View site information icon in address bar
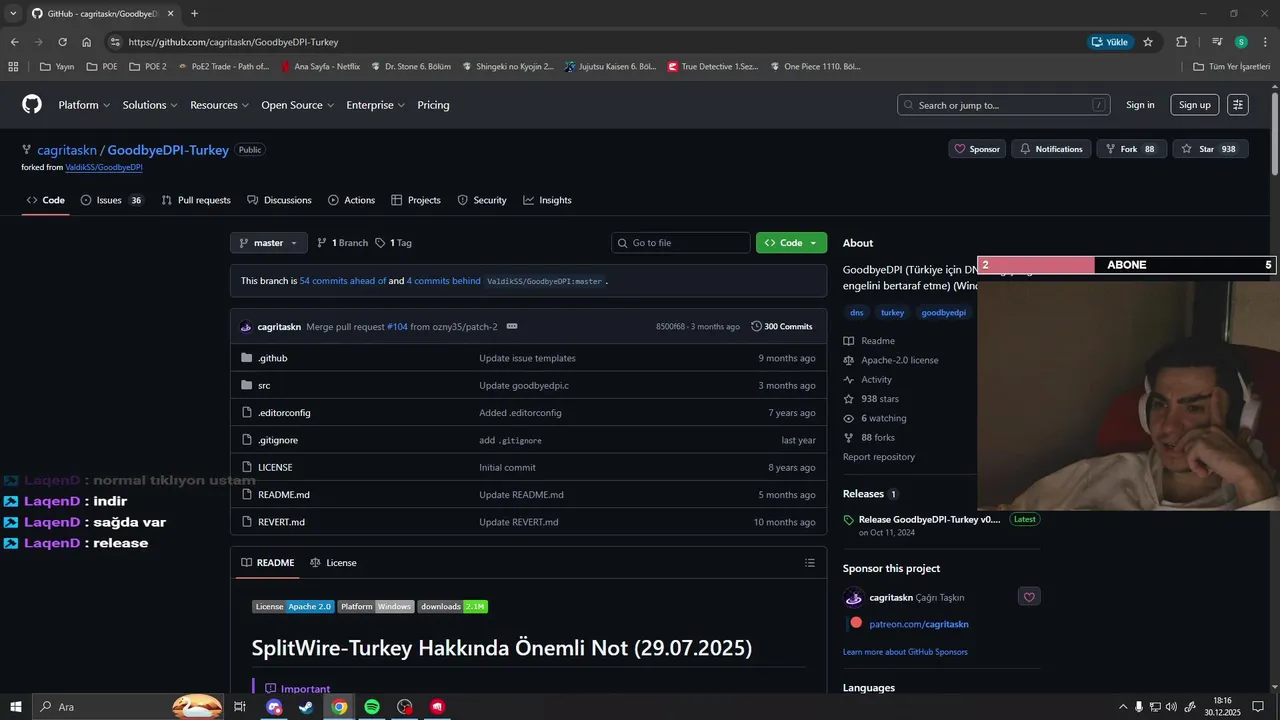This screenshot has height=720, width=1280. pos(115,42)
